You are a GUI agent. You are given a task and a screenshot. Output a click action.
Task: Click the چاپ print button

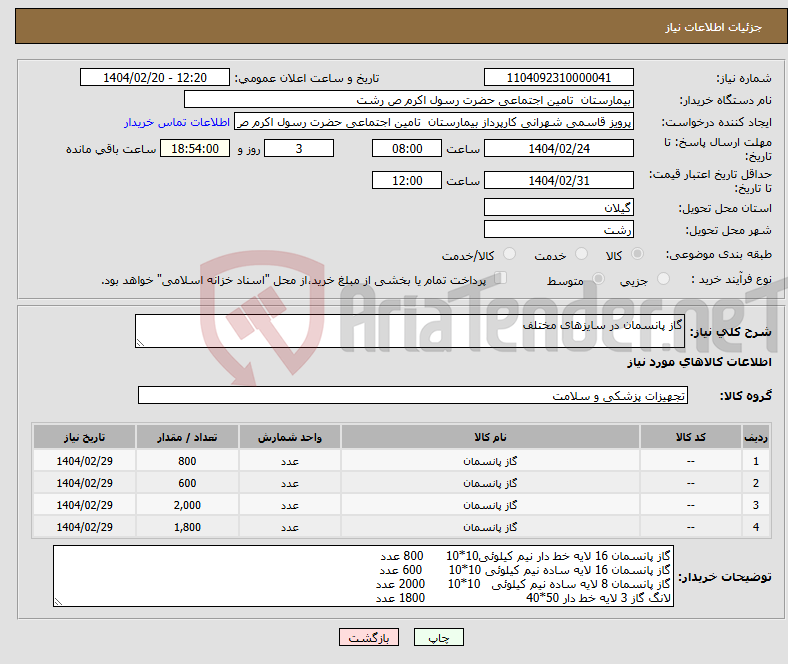[x=439, y=637]
